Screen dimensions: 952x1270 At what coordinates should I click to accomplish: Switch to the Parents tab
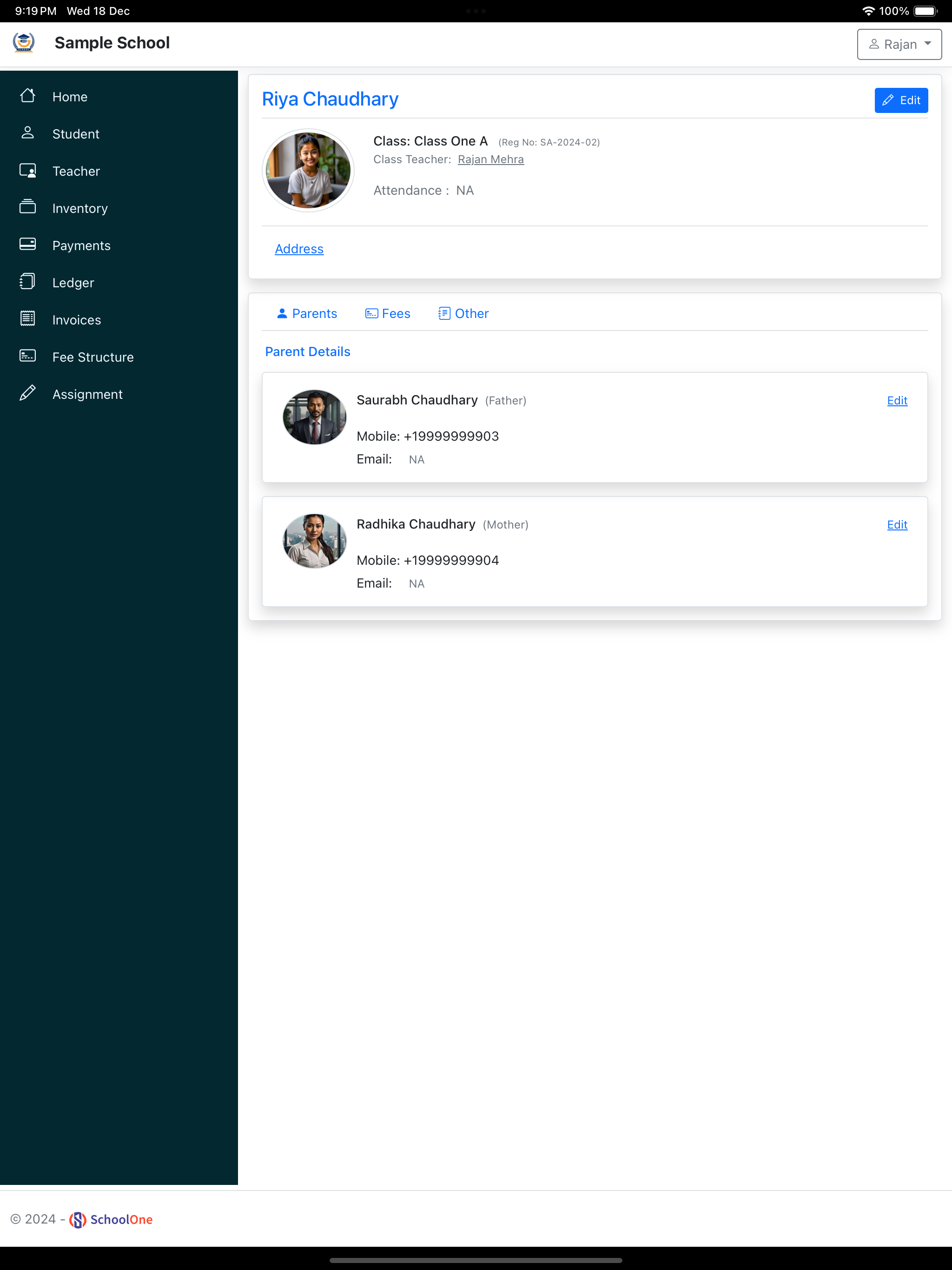coord(307,313)
